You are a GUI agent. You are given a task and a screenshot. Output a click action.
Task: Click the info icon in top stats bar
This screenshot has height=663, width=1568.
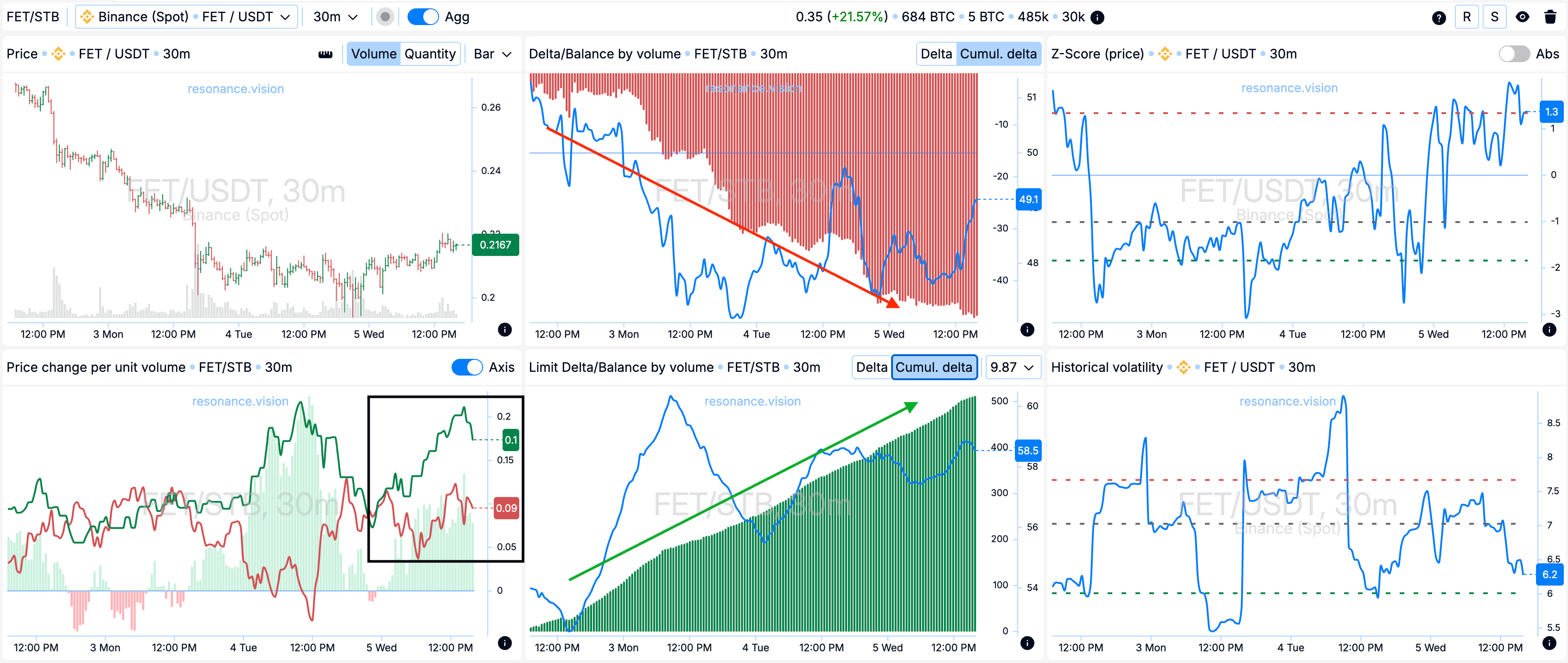1097,17
